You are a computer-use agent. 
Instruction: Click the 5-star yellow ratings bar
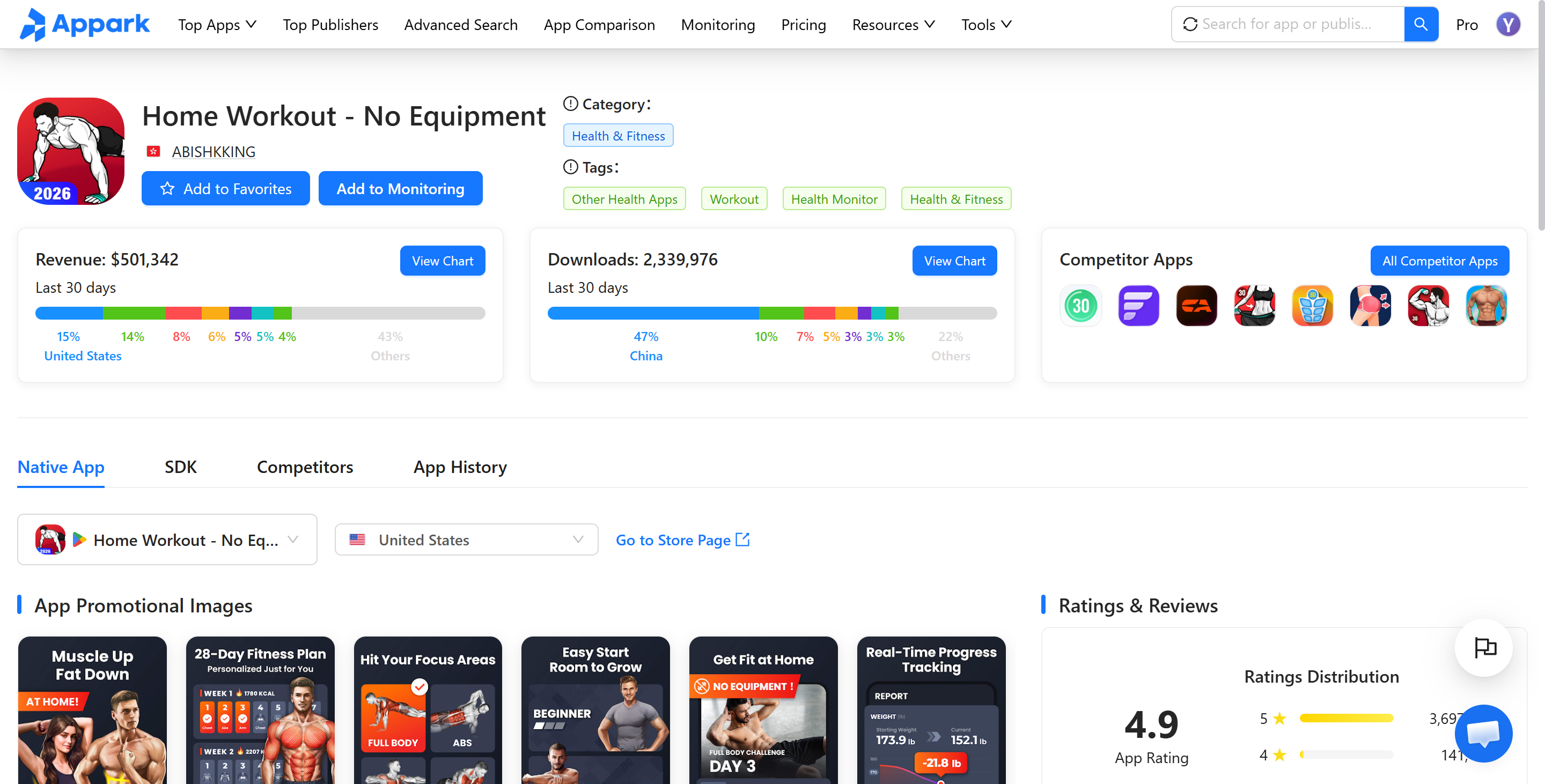click(1346, 718)
